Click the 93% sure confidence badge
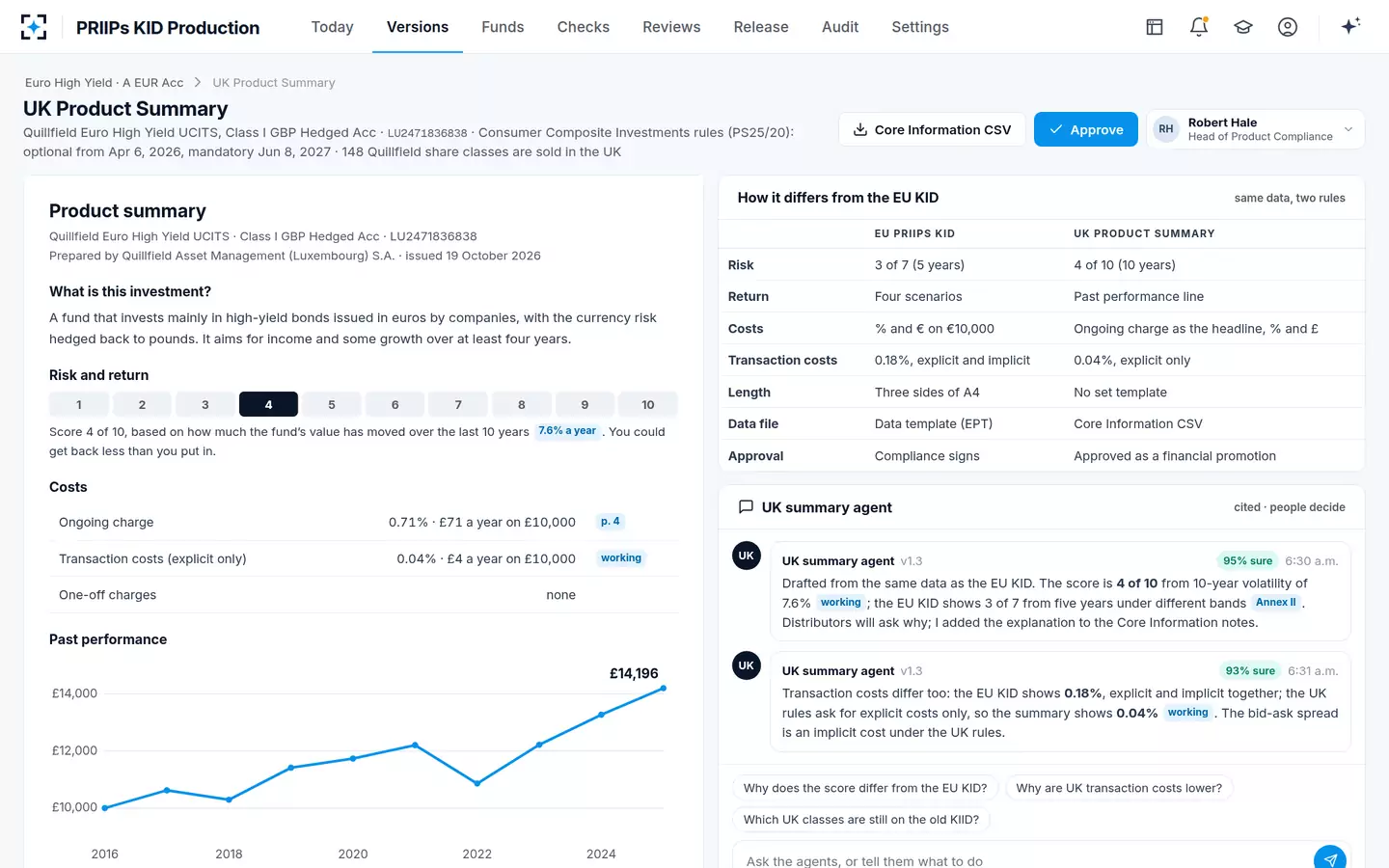The image size is (1389, 868). click(1250, 671)
